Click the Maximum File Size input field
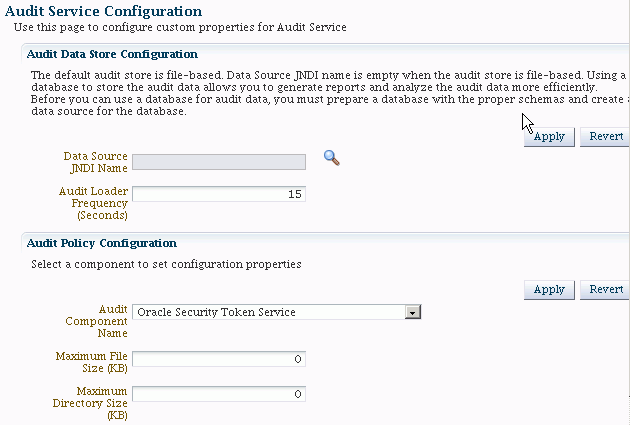Screen dimensions: 630x425 pyautogui.click(x=218, y=359)
